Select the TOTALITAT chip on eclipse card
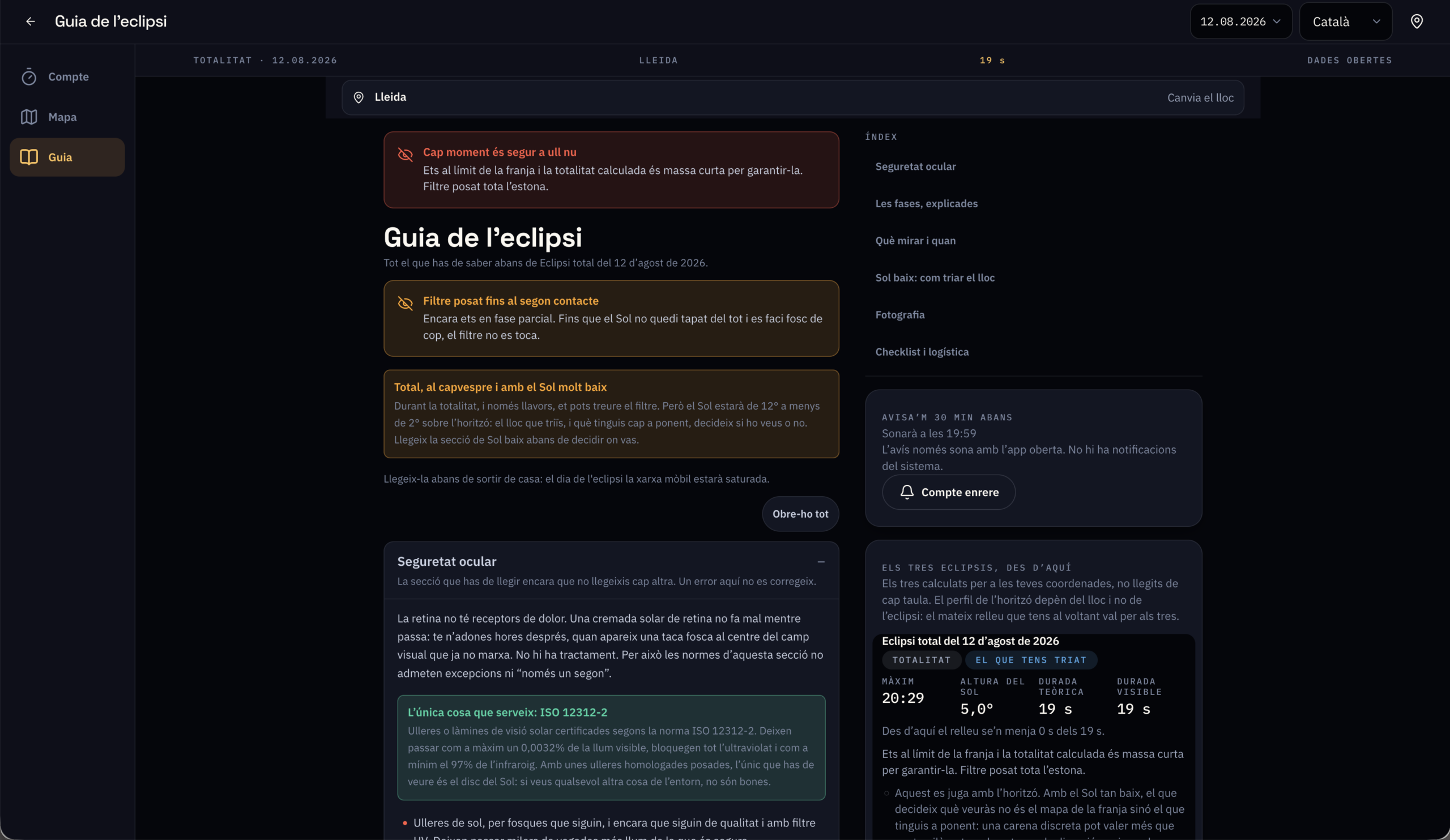The image size is (1450, 840). point(921,660)
